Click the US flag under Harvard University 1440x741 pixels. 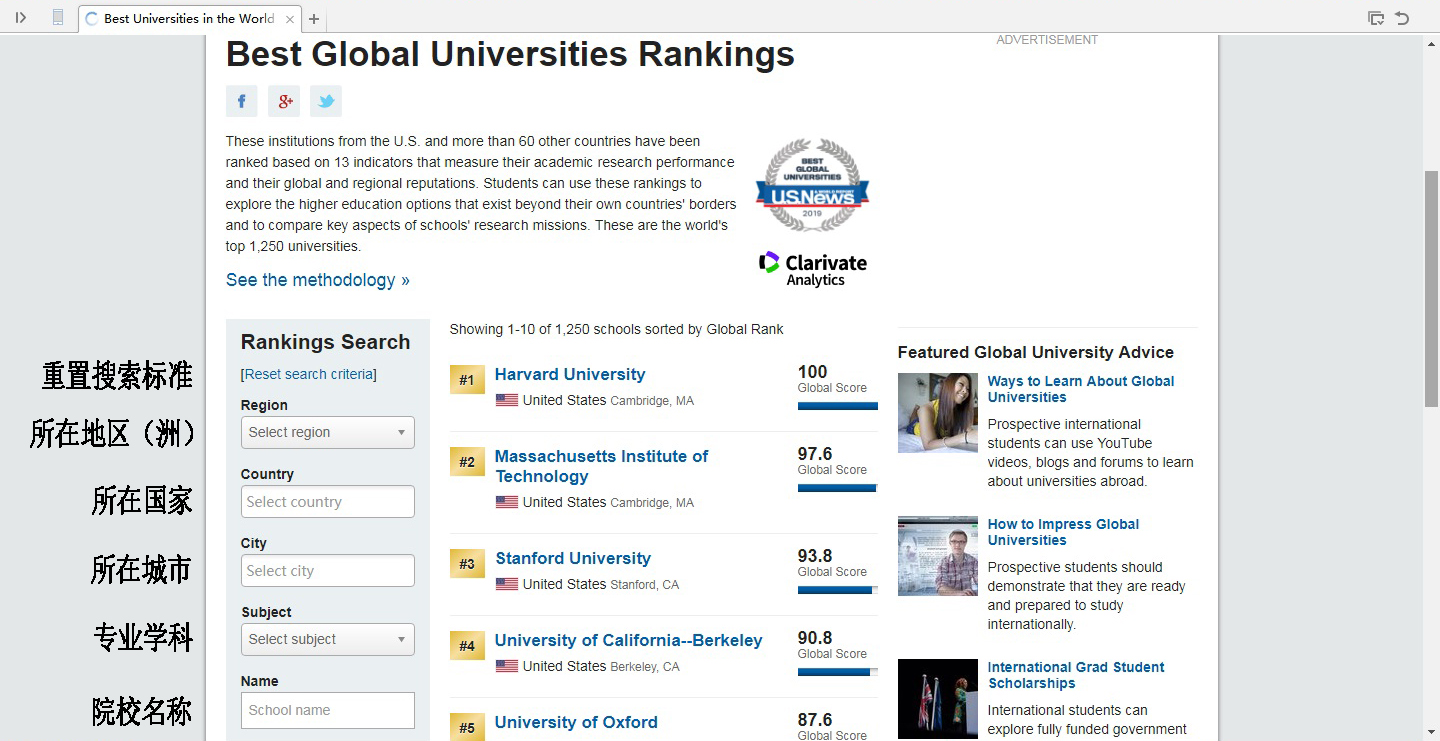pos(507,400)
